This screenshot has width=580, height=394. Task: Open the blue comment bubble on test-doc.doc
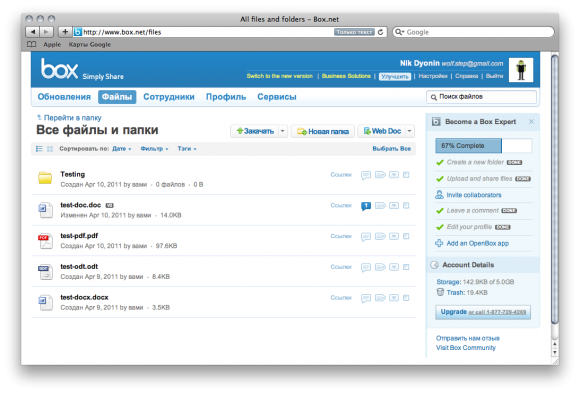tap(365, 206)
